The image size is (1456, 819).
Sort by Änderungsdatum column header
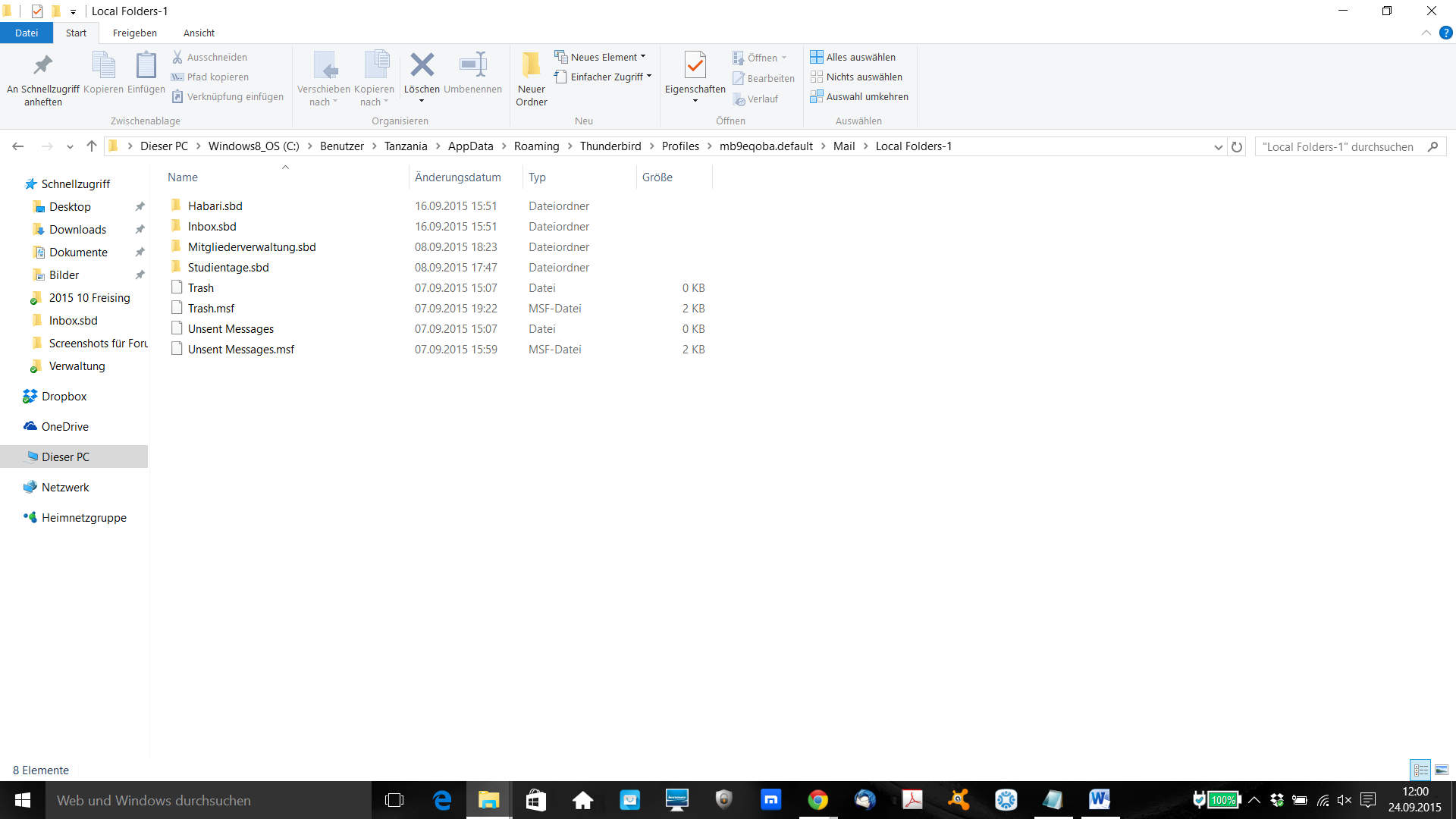click(x=457, y=177)
